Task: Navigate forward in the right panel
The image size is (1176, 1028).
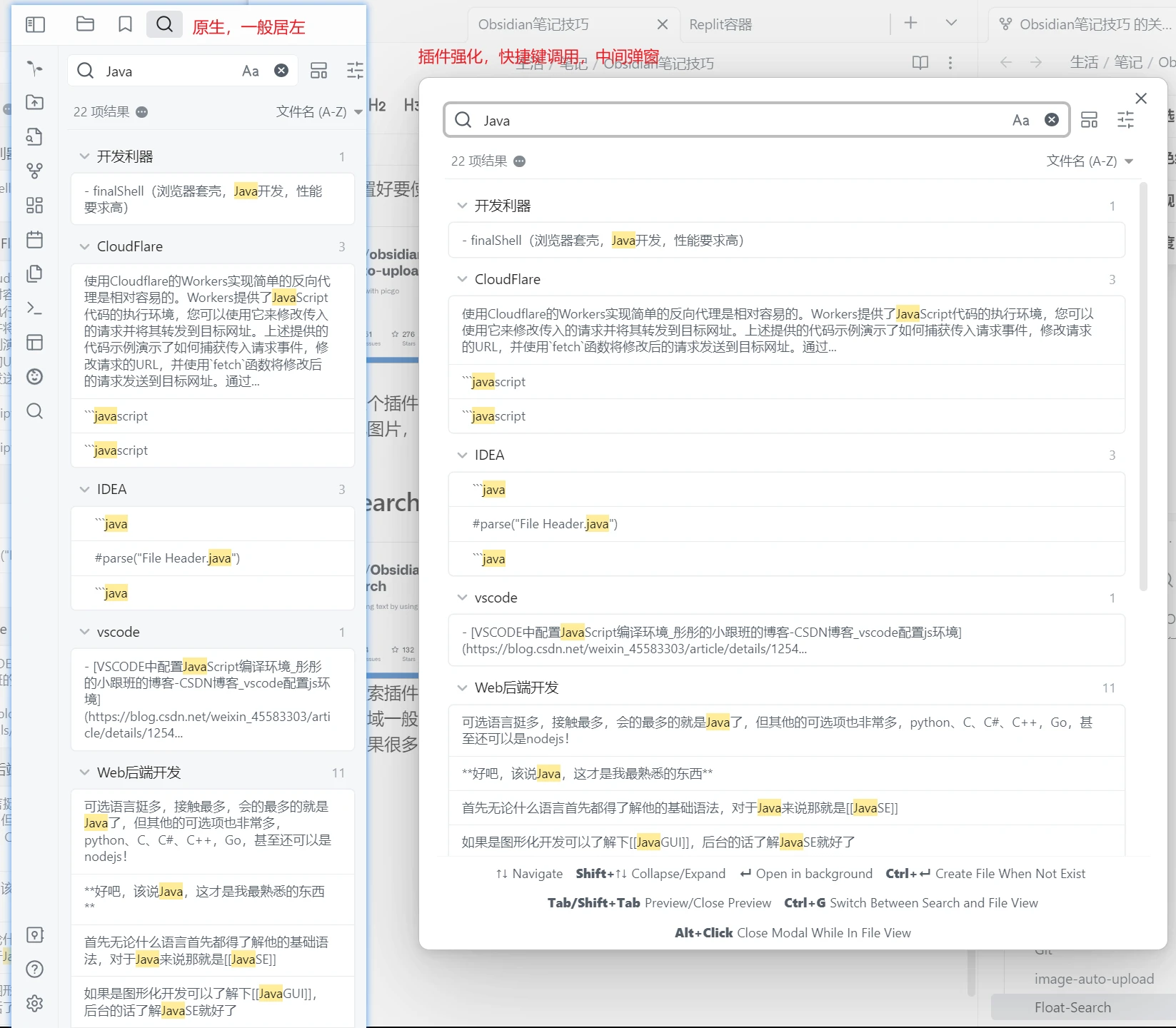Action: [x=1036, y=62]
